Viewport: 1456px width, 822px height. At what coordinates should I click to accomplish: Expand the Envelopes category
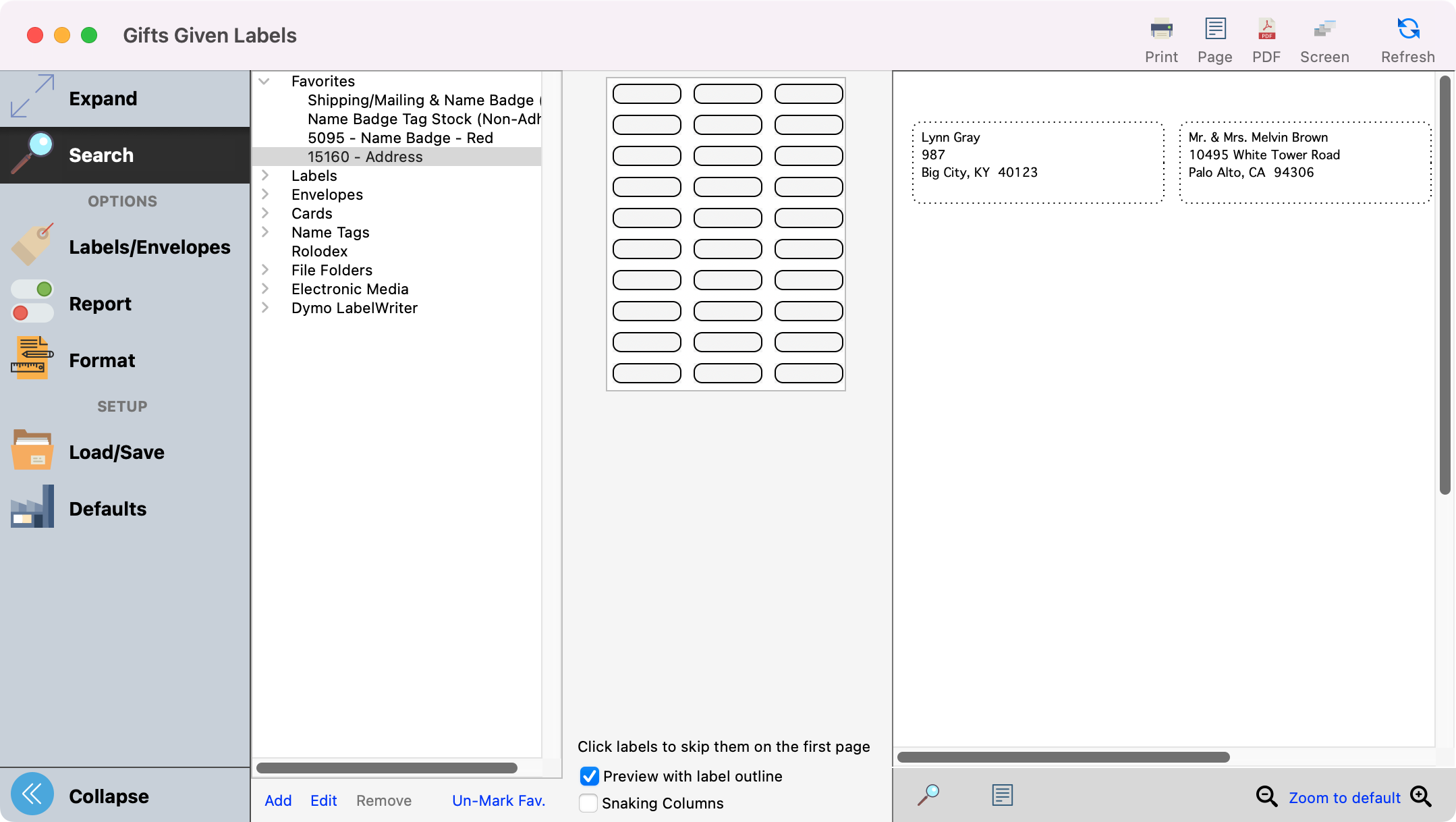(x=265, y=194)
